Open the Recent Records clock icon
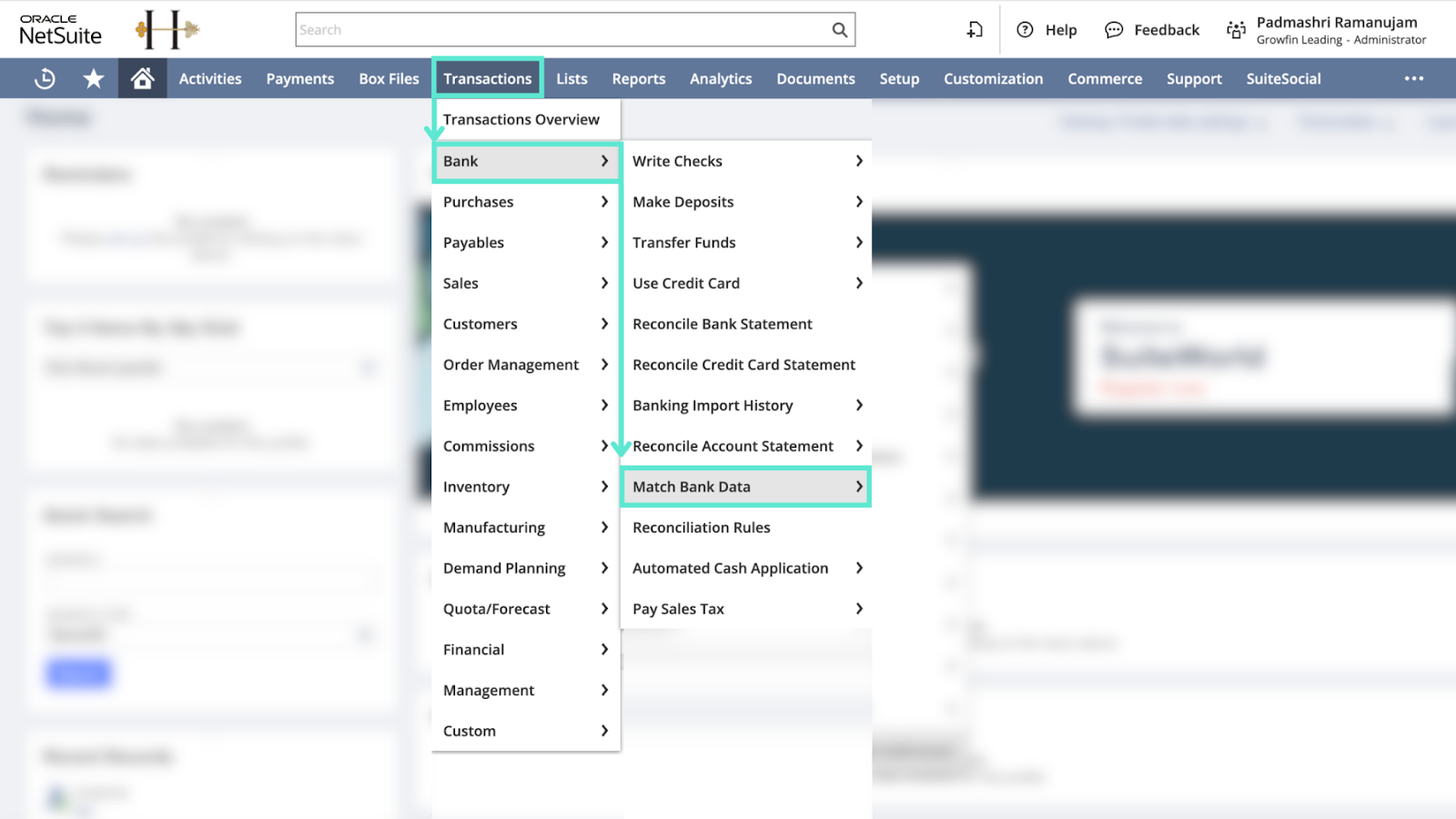Screen dimensions: 1456x819 (x=45, y=79)
